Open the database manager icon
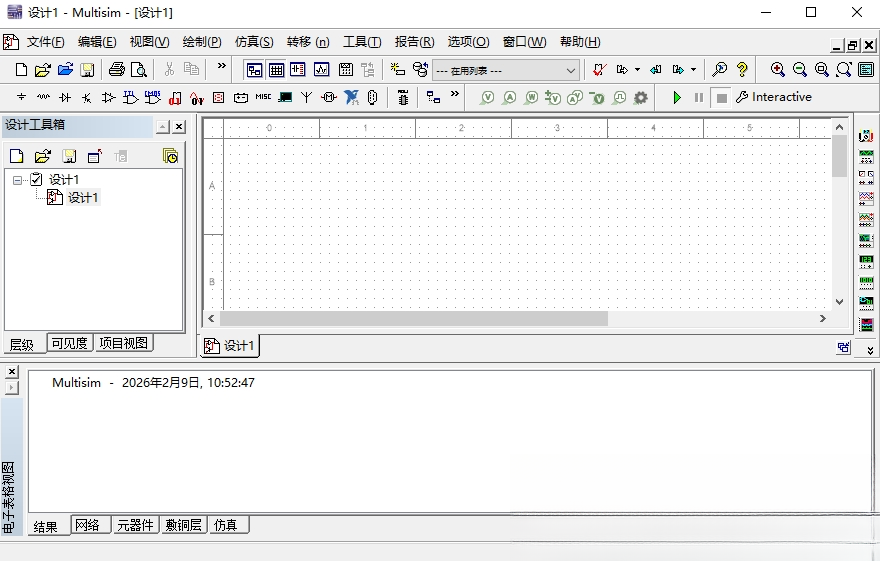The image size is (880, 561). point(420,70)
